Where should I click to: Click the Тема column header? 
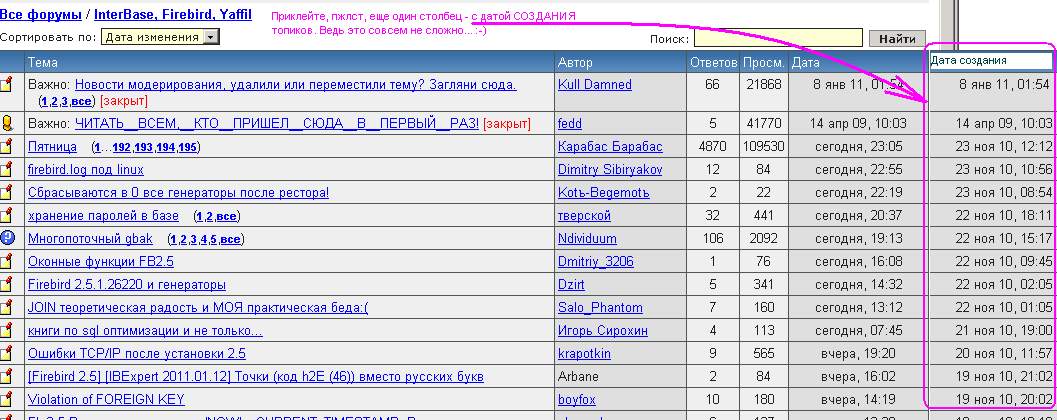(x=43, y=62)
